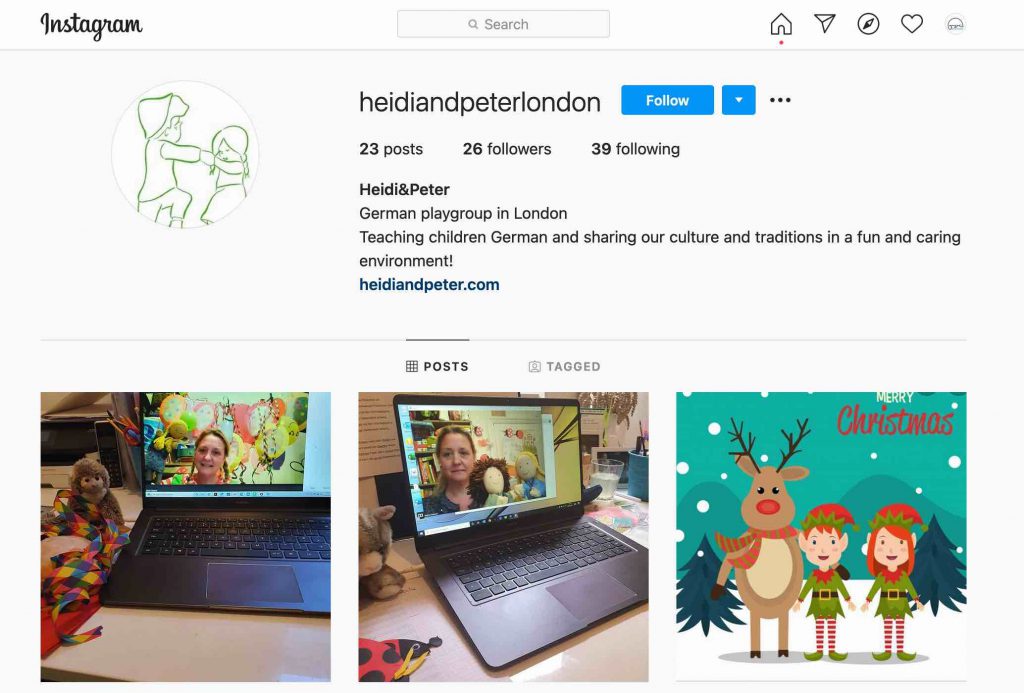View the 39 following list
This screenshot has height=693, width=1024.
coord(635,149)
